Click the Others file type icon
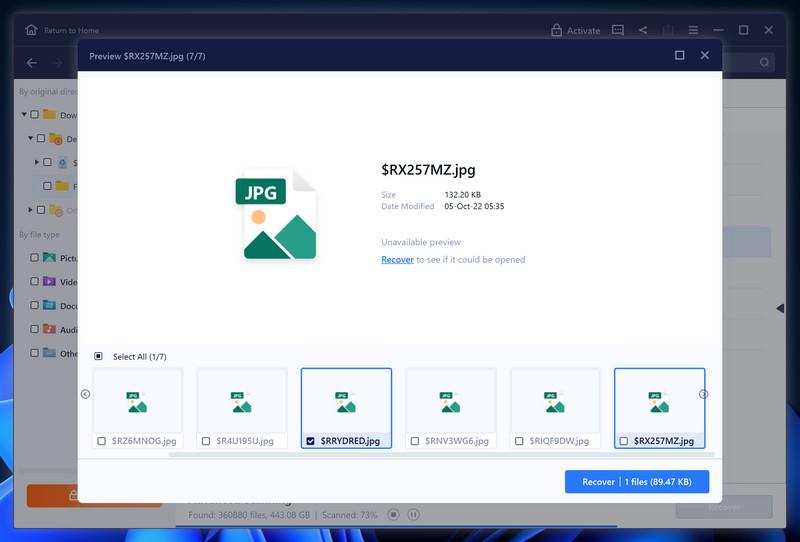800x542 pixels. click(x=49, y=353)
